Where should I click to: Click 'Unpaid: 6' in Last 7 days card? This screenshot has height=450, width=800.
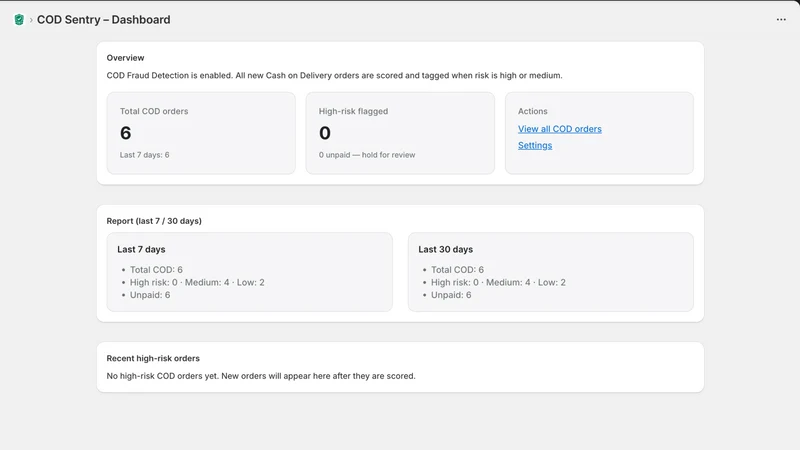pyautogui.click(x=150, y=295)
